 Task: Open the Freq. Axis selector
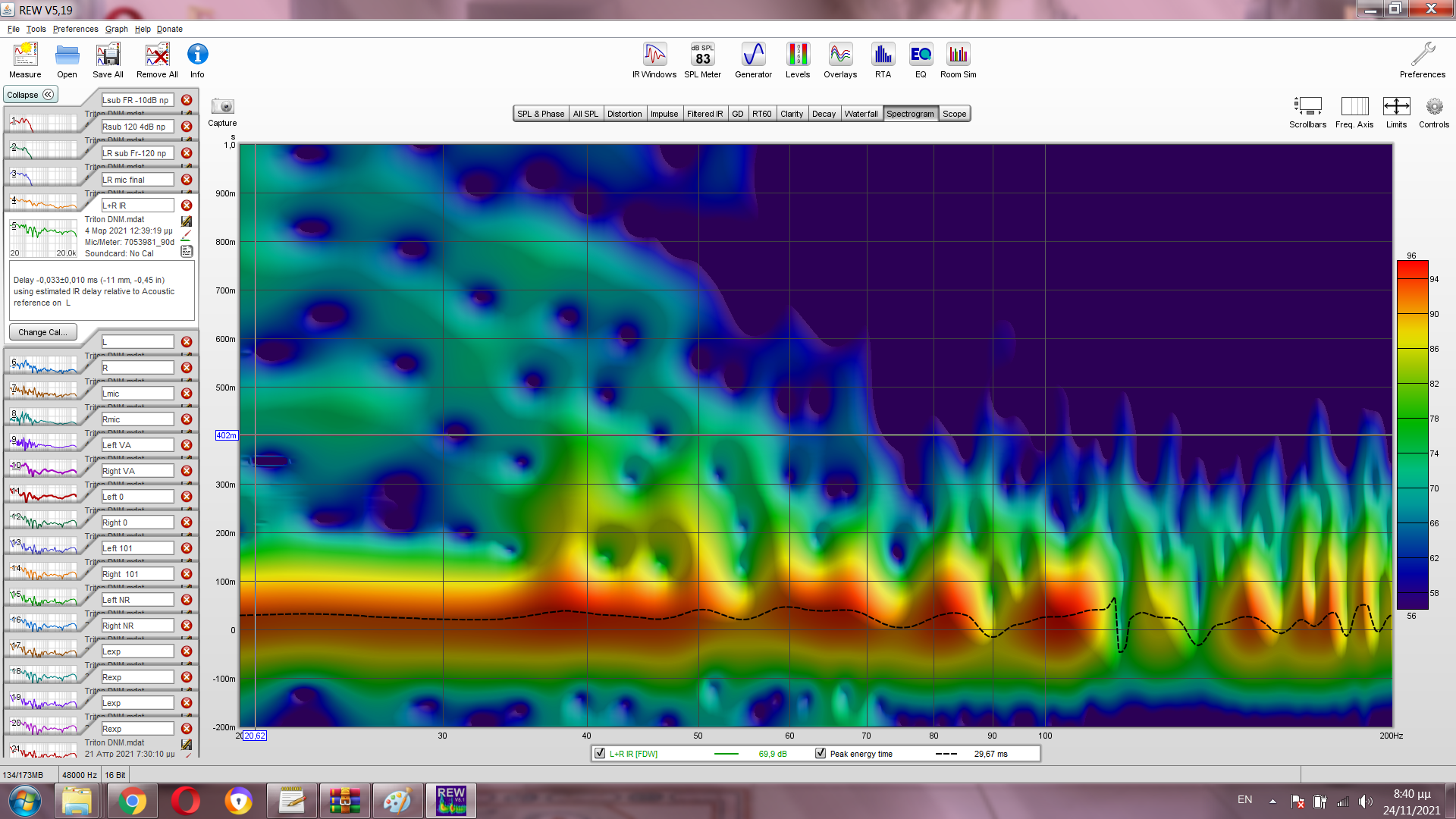1354,107
